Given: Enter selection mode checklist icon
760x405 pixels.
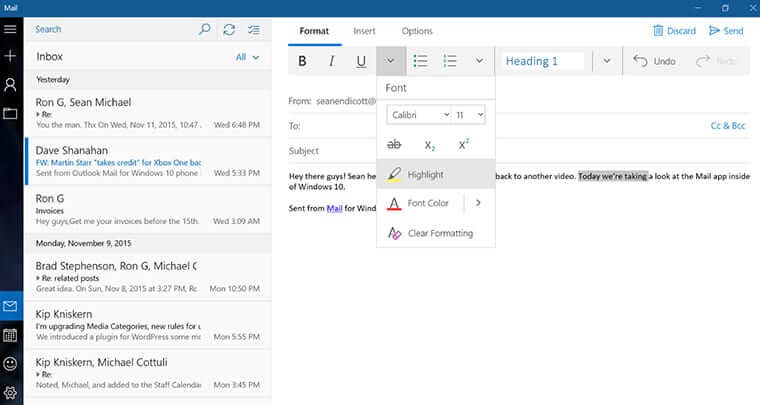Looking at the screenshot, I should click(x=254, y=30).
